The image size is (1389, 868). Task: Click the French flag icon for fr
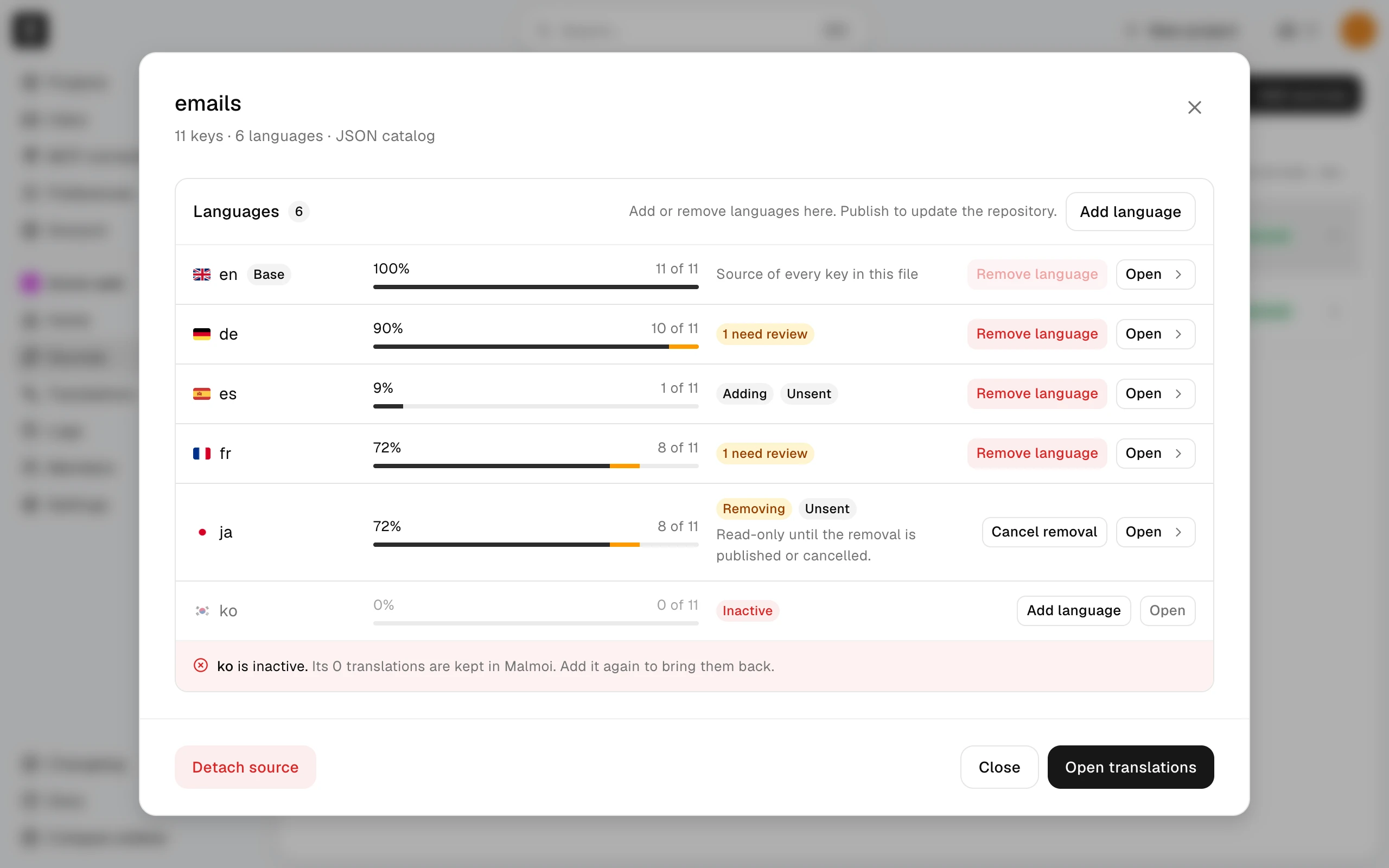point(201,454)
